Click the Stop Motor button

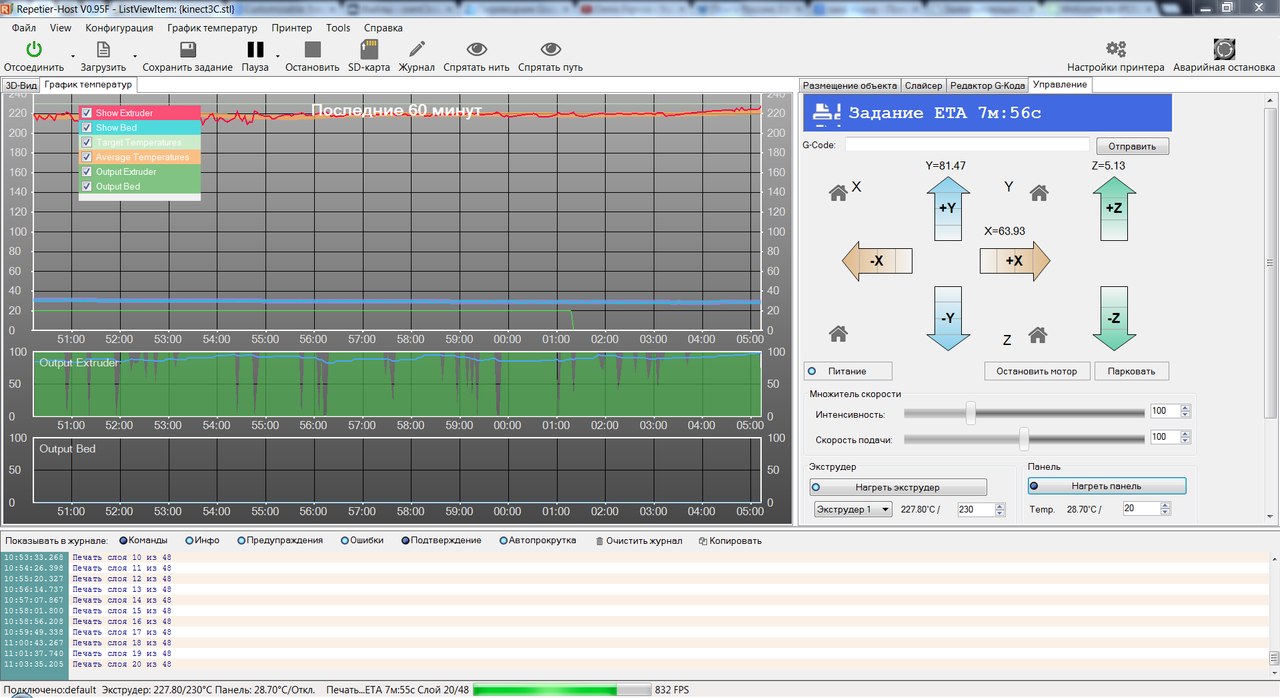tap(1035, 371)
